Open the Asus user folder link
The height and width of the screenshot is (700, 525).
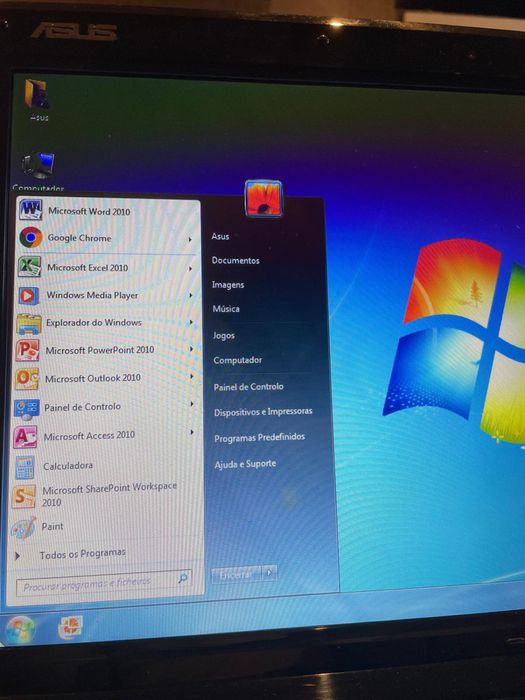[x=220, y=236]
